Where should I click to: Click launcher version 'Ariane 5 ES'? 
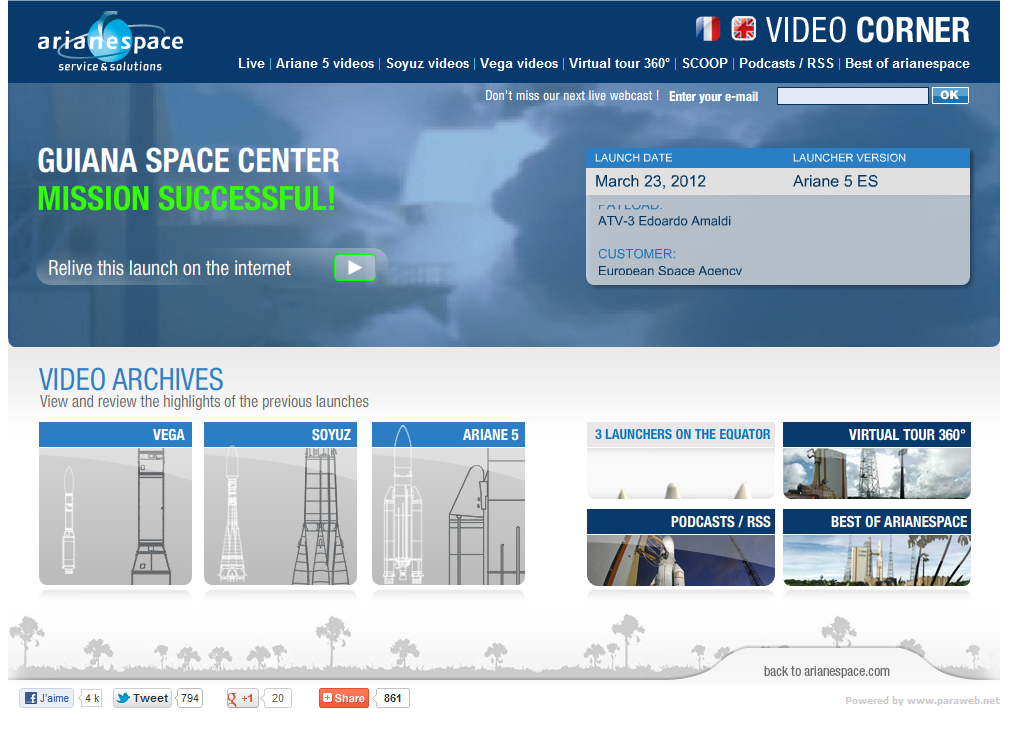click(x=836, y=181)
